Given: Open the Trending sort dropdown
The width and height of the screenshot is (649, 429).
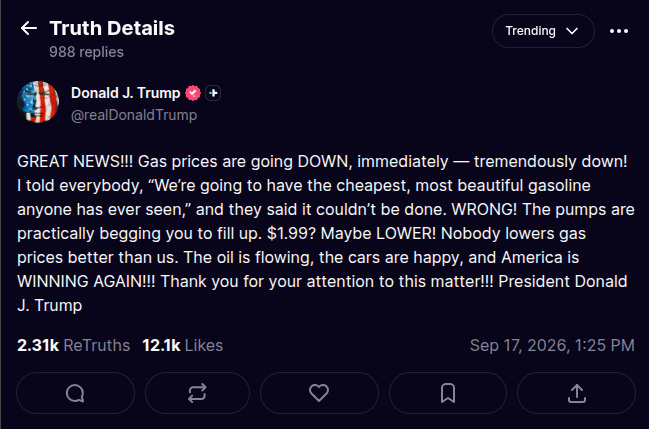Looking at the screenshot, I should (543, 31).
